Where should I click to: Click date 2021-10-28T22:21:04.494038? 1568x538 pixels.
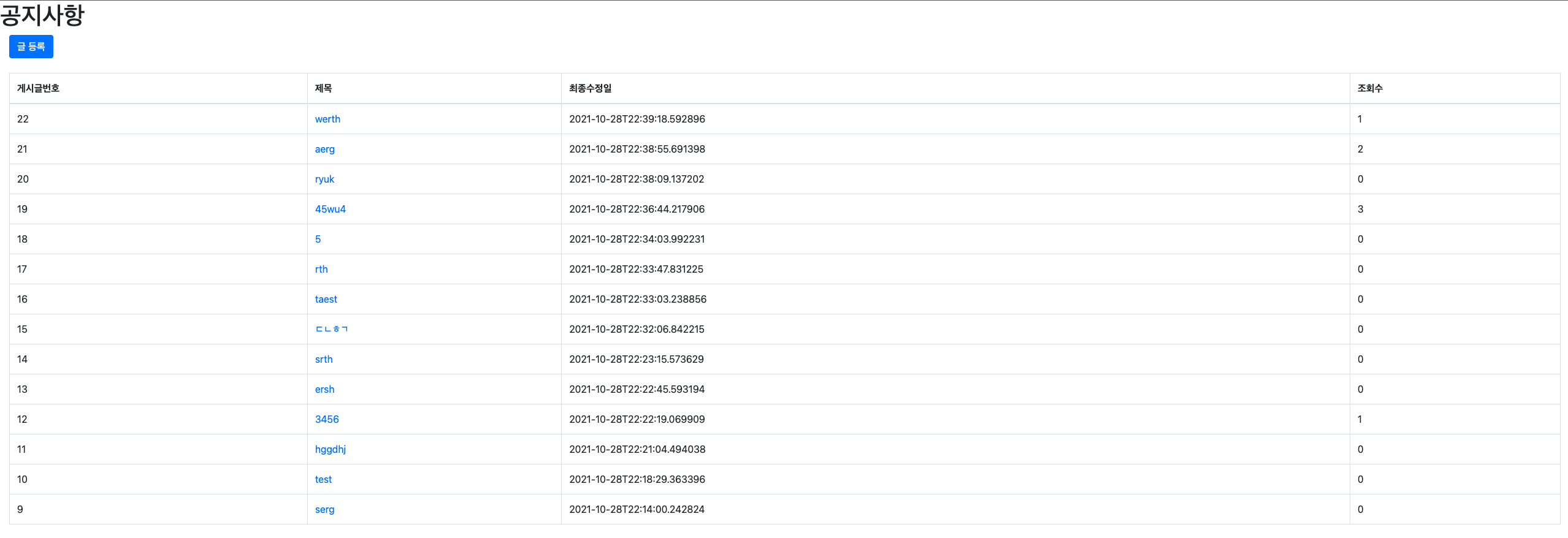(637, 449)
